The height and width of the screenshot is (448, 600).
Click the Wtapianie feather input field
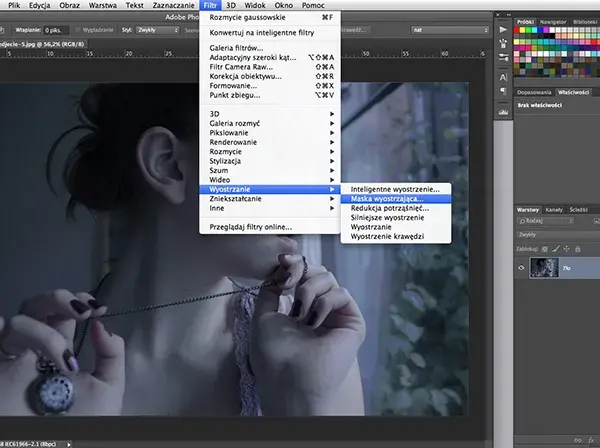click(56, 30)
